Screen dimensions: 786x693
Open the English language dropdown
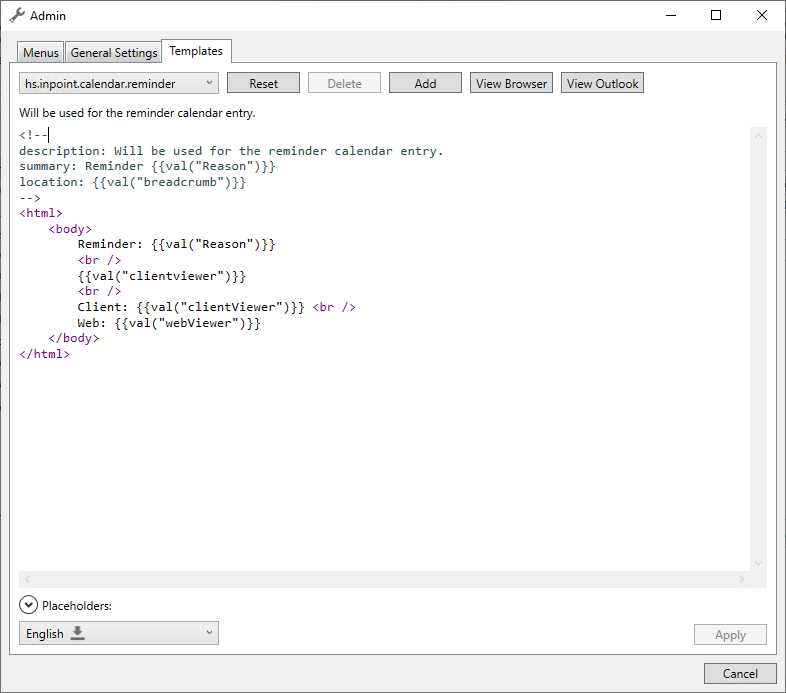118,633
